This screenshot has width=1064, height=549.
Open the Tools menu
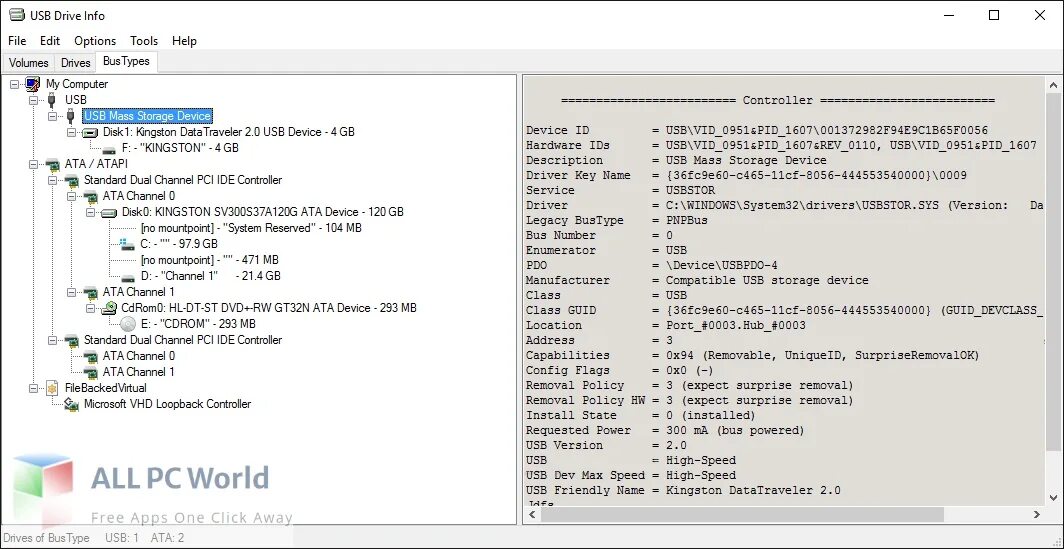(144, 41)
